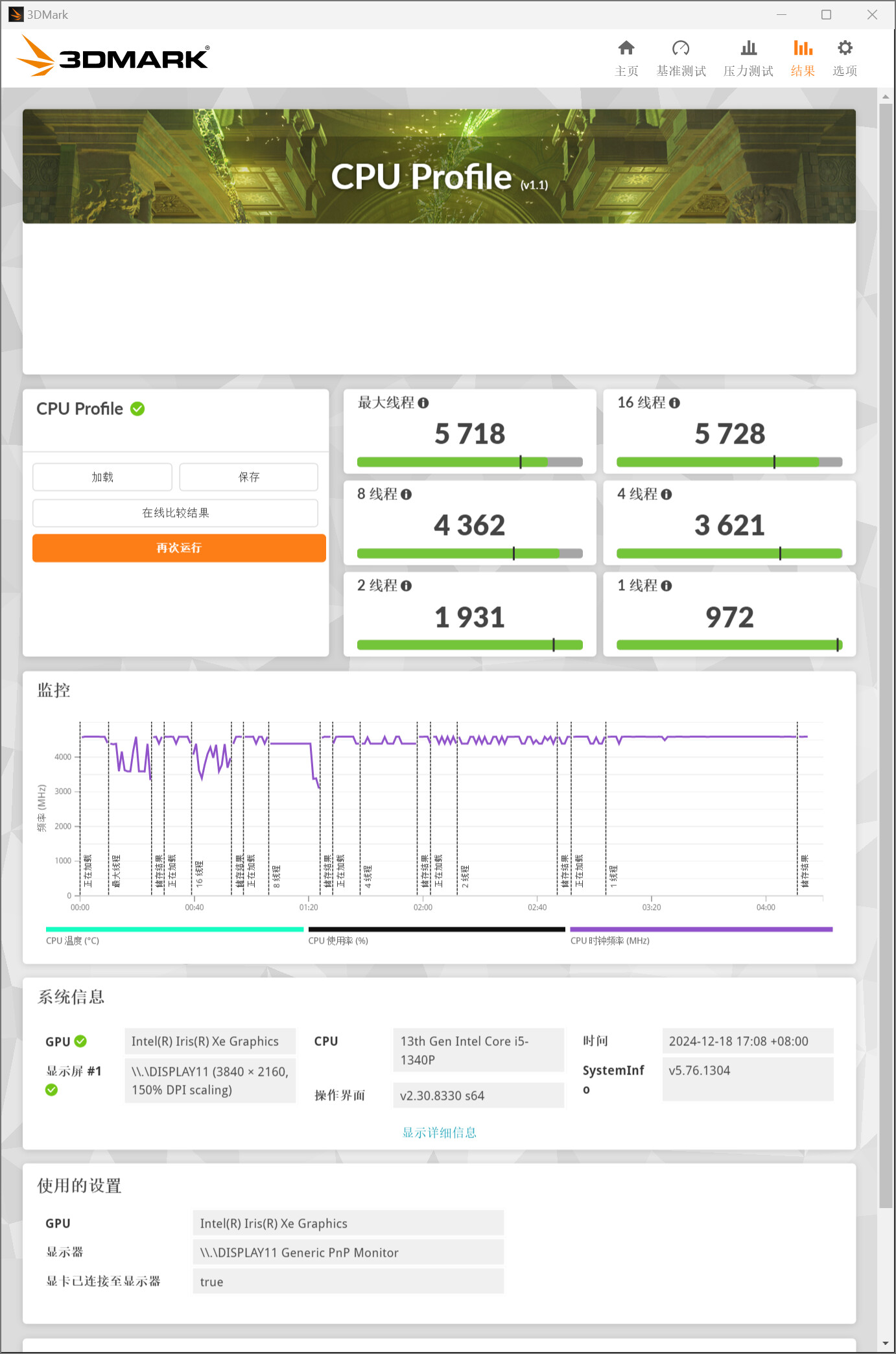Click info icon next to 2 线程
Viewport: 896px width, 1354px height.
(x=407, y=586)
